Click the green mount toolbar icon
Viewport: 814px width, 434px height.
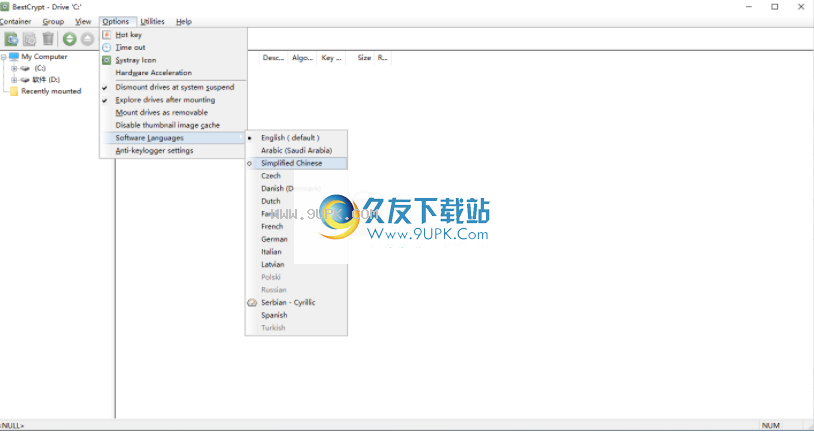tap(70, 39)
